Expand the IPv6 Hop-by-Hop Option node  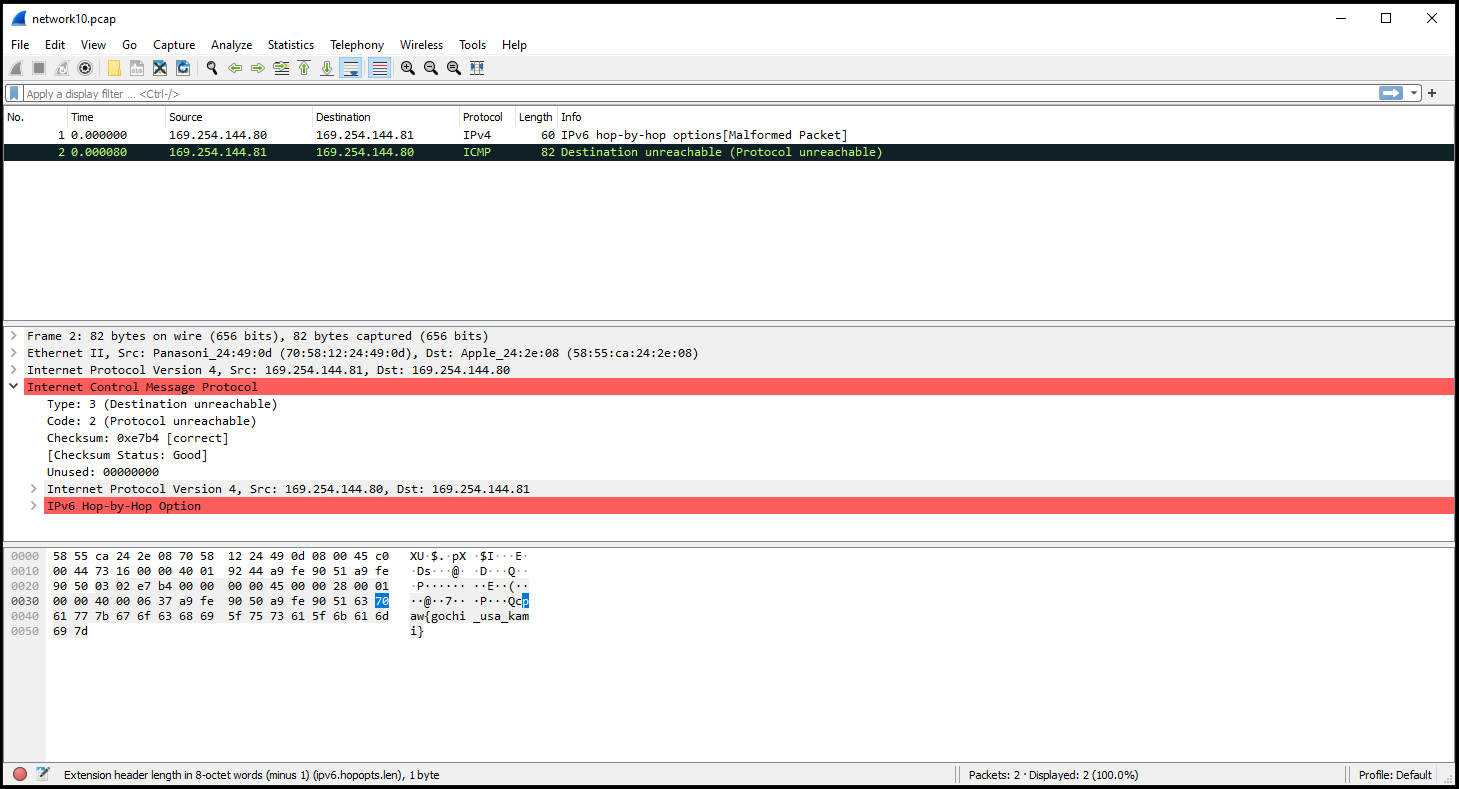coord(34,506)
